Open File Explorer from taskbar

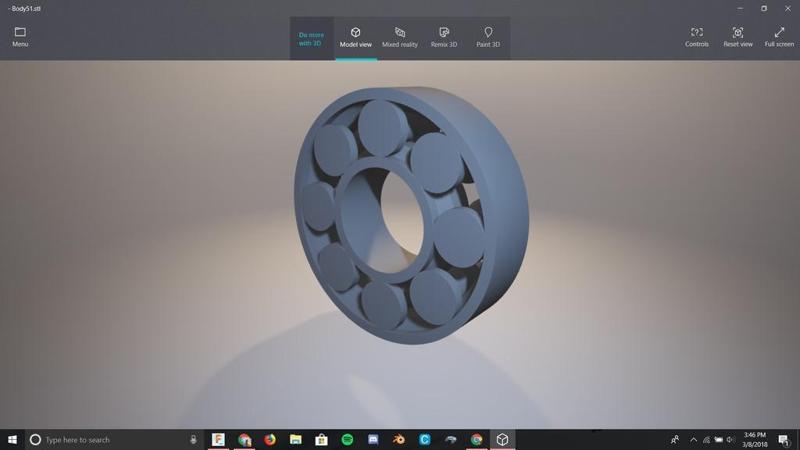pyautogui.click(x=295, y=439)
